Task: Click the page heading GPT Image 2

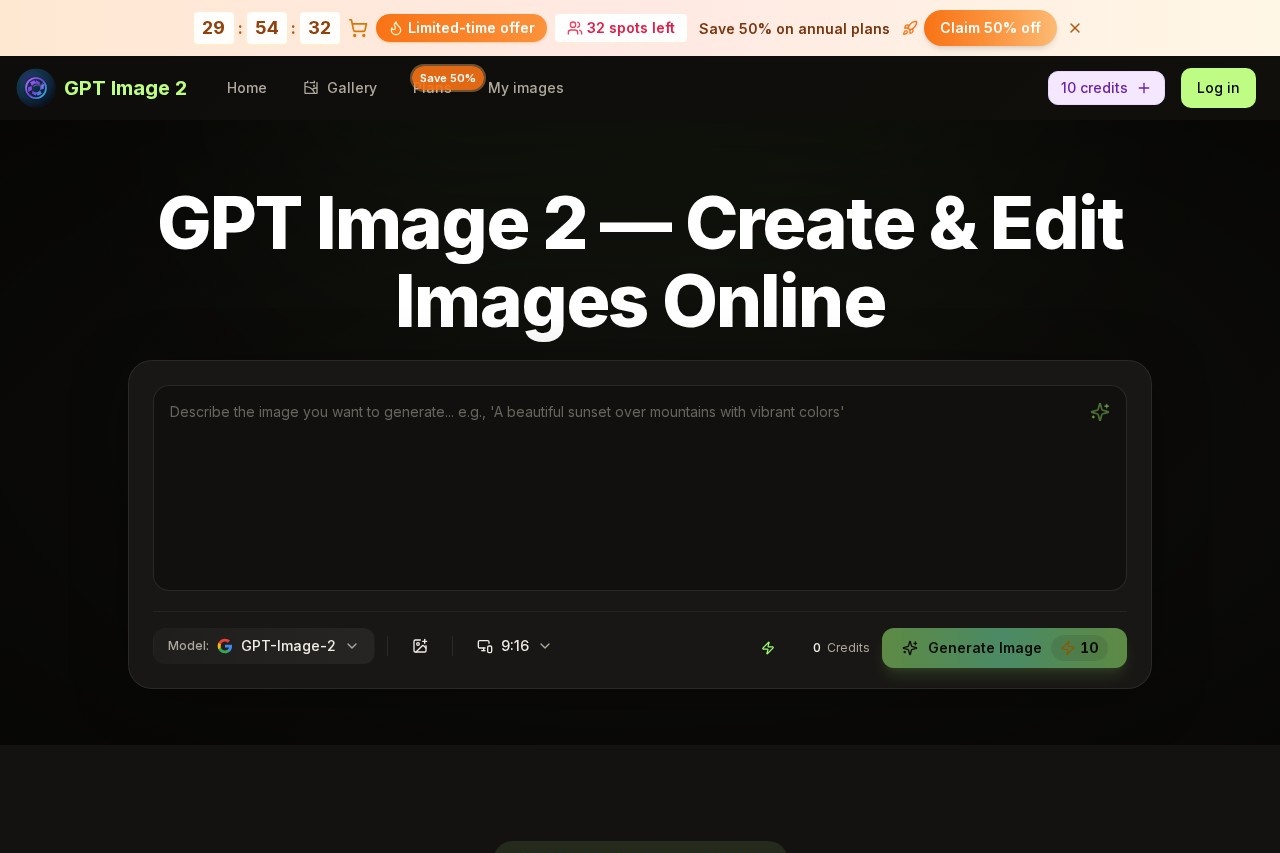Action: [640, 262]
